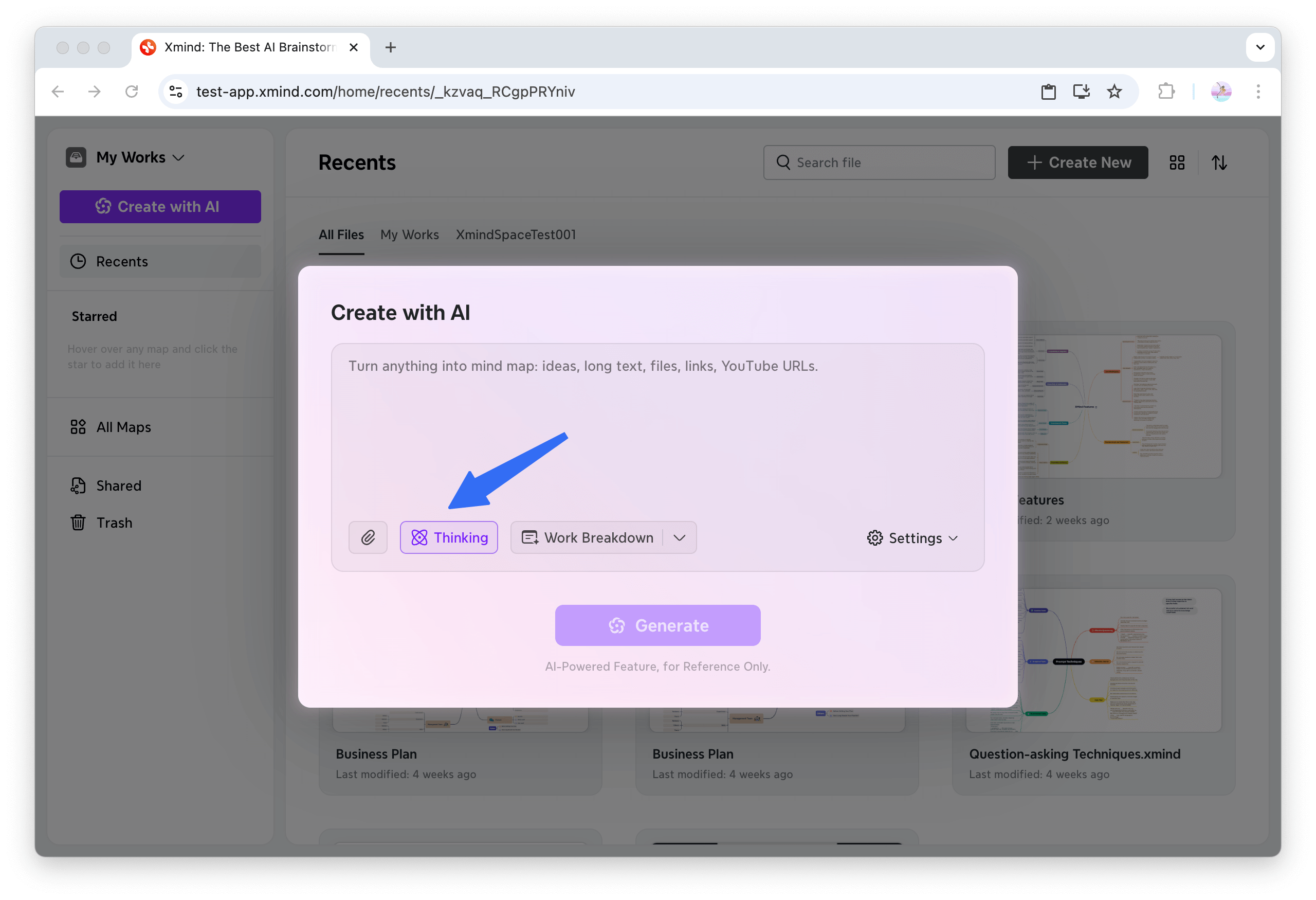1316x900 pixels.
Task: Open the Shared section in sidebar
Action: pos(118,485)
